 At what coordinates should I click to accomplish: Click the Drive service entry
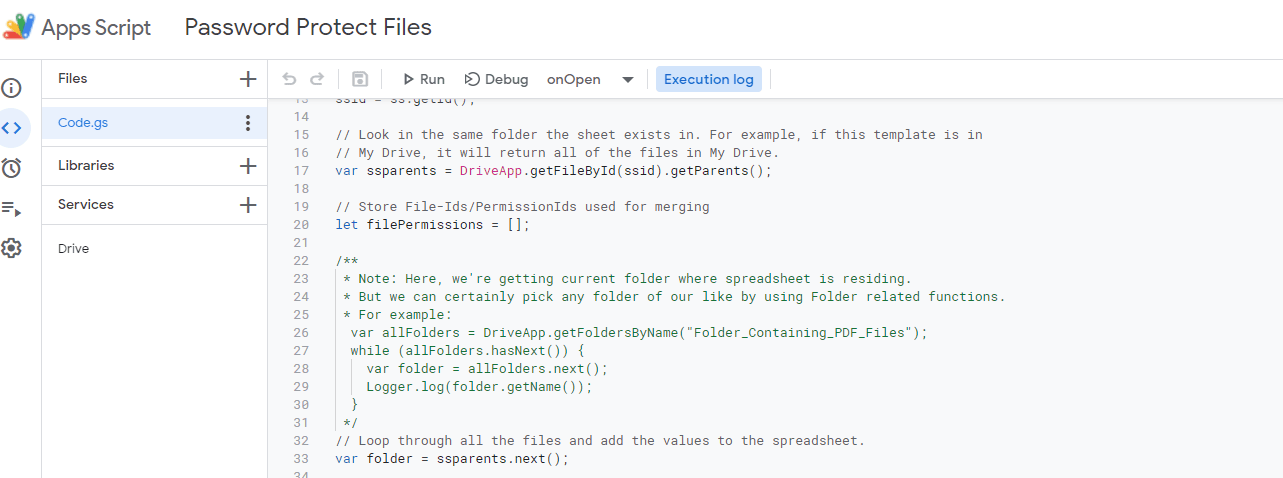pos(73,248)
